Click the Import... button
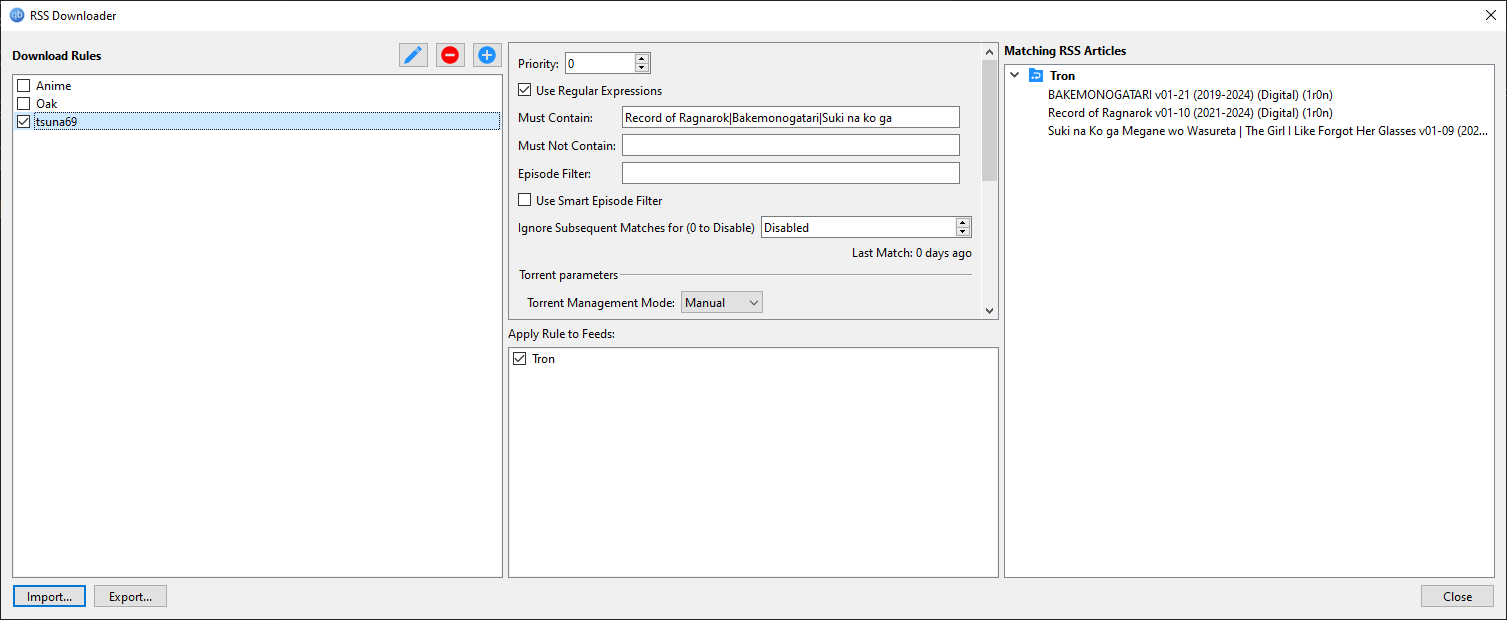The height and width of the screenshot is (620, 1507). (x=49, y=597)
